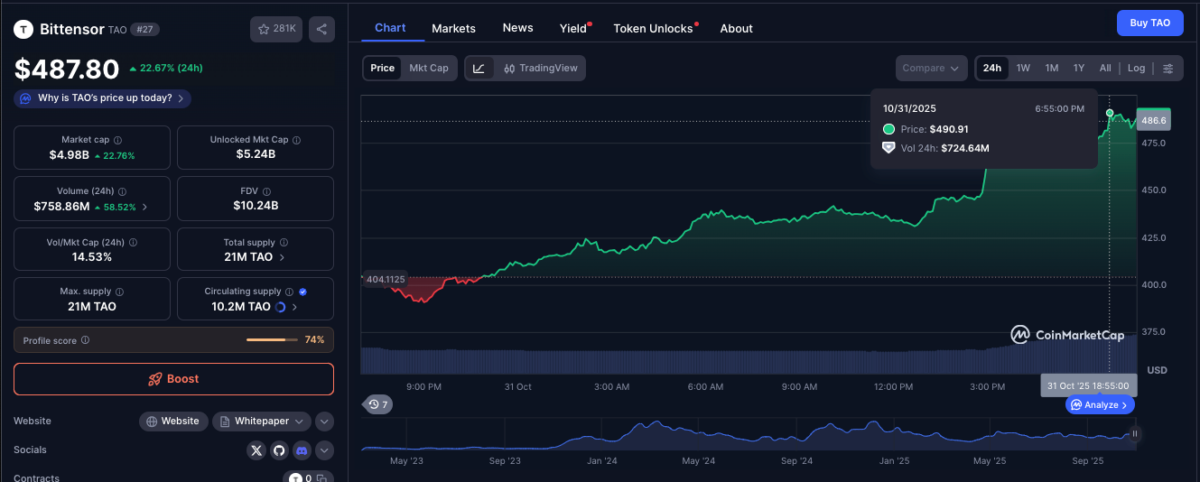Add Bittensor to watchlist via star button
Image resolution: width=1200 pixels, height=482 pixels.
(x=277, y=29)
